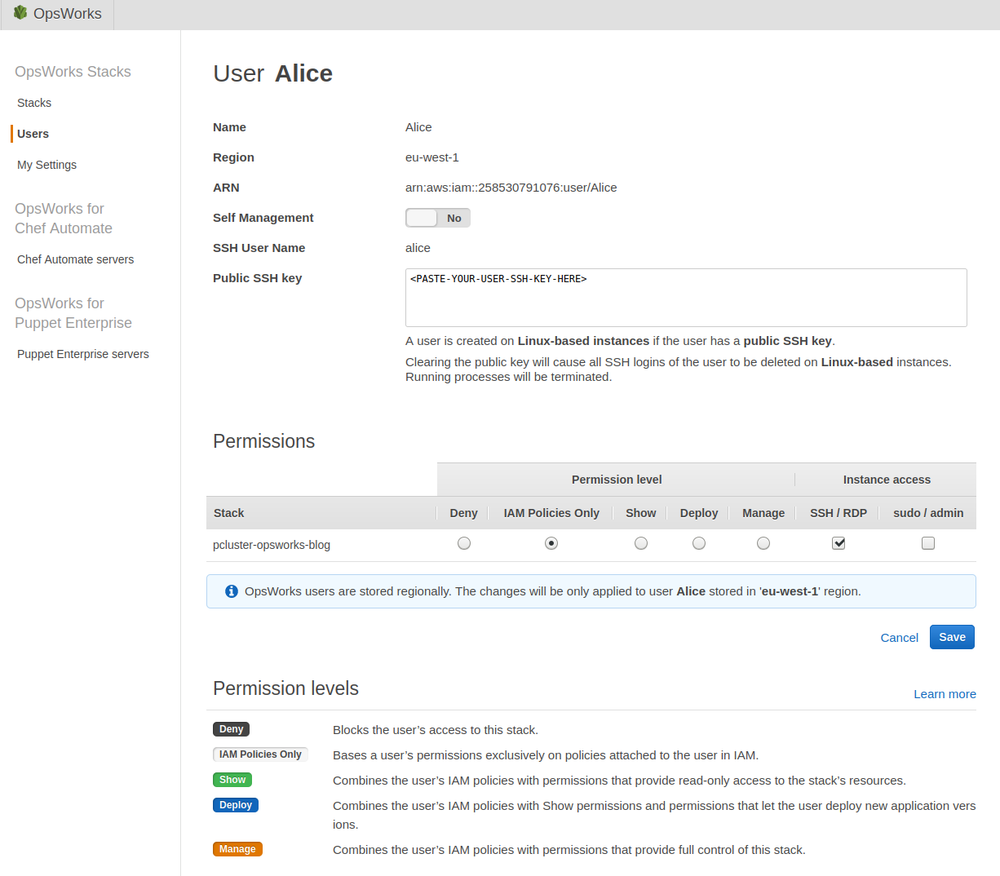Screen dimensions: 1000x876
Task: Click inside the Public SSH key field
Action: (x=685, y=297)
